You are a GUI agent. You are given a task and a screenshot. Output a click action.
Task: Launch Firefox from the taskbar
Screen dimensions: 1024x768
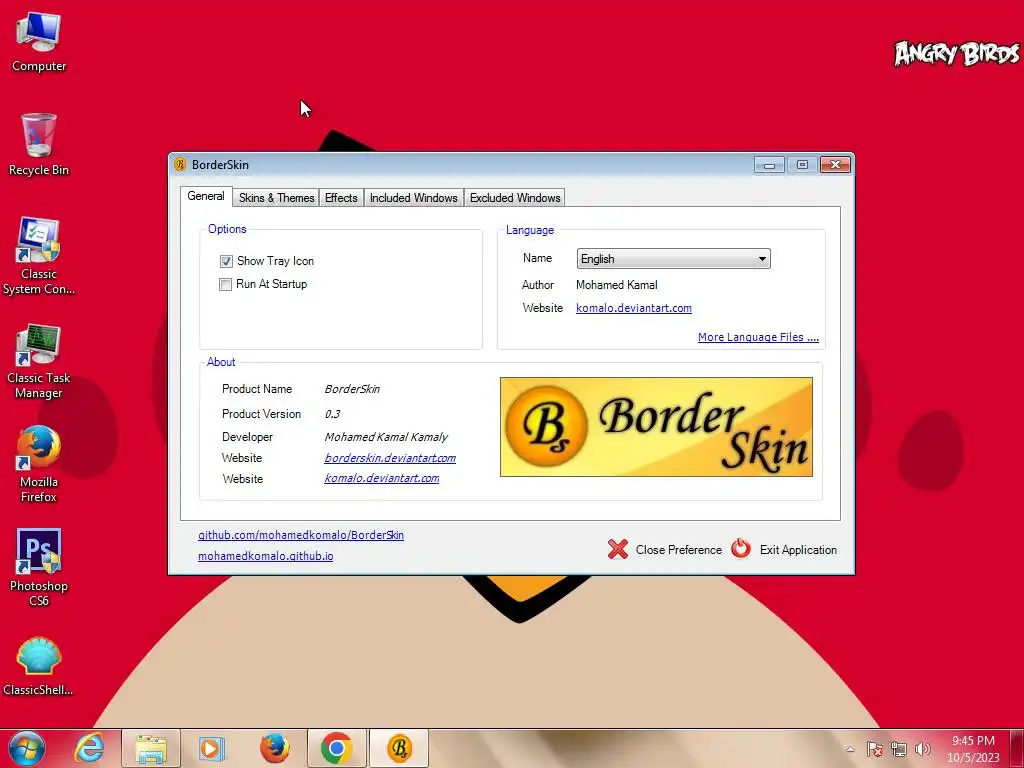coord(275,748)
